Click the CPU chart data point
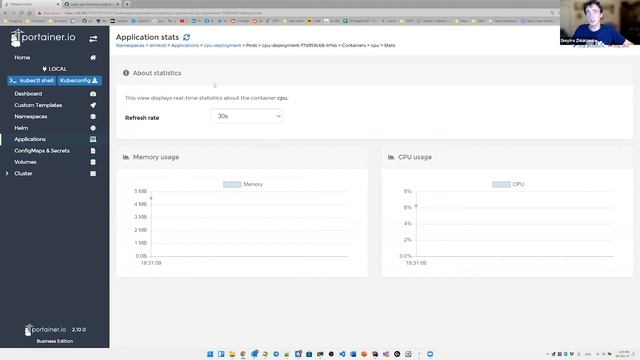Screen dimensions: 640x360 [416, 206]
